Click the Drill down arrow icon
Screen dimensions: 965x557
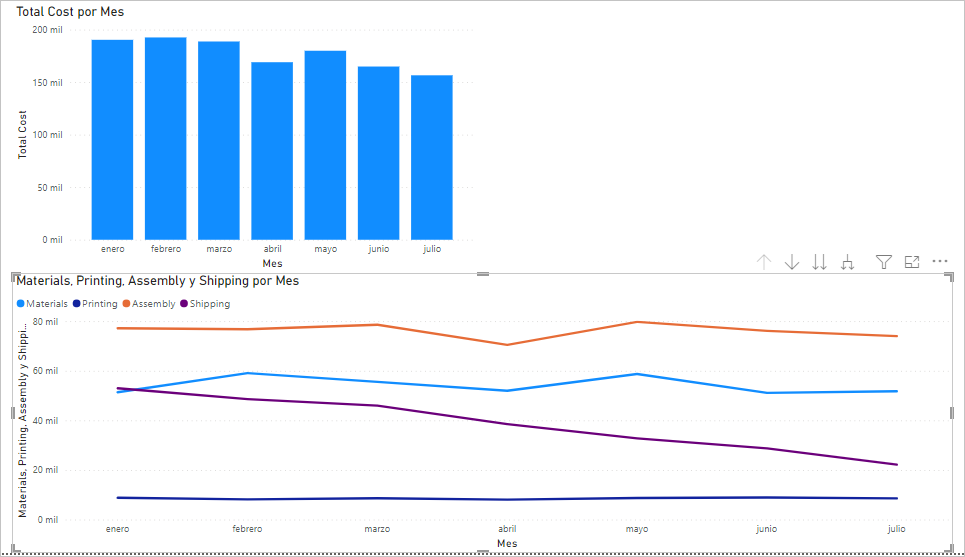pos(792,262)
